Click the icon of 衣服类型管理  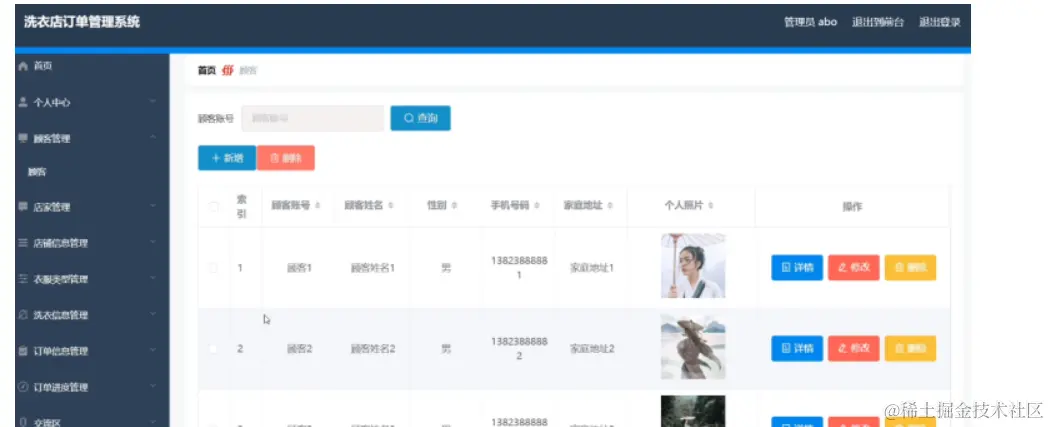tap(23, 279)
